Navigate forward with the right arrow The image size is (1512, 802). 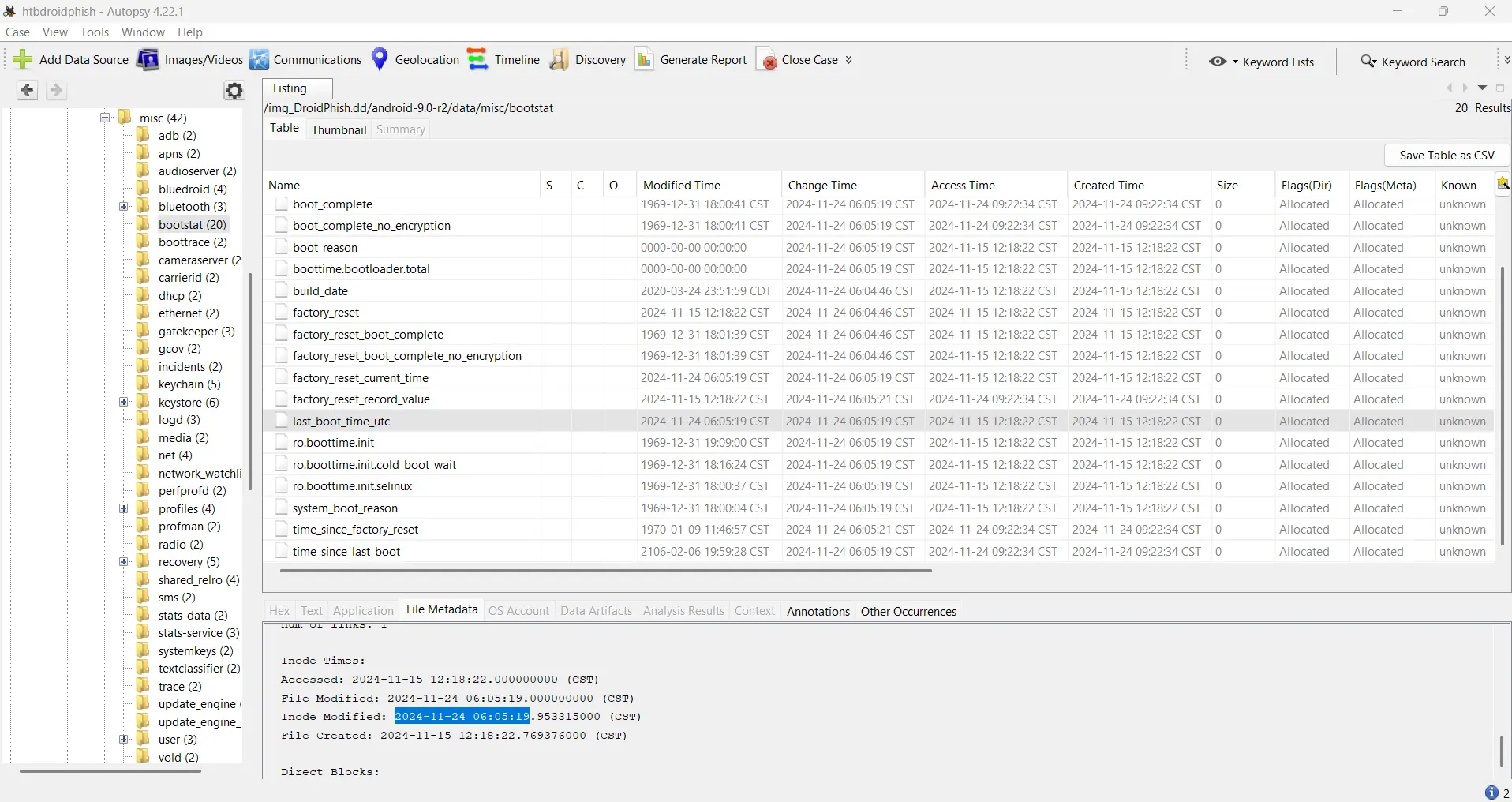(56, 90)
